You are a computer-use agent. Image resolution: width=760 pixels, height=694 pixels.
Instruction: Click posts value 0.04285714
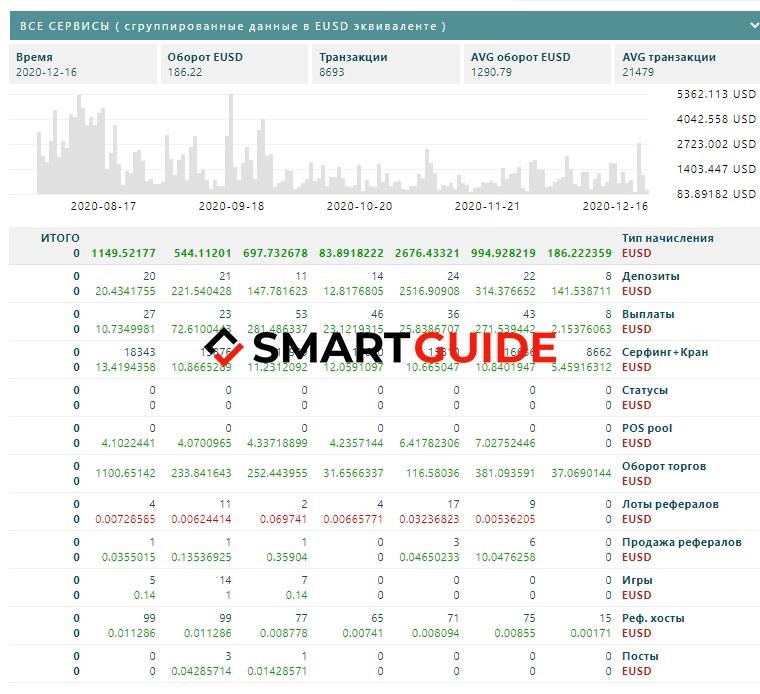click(201, 671)
